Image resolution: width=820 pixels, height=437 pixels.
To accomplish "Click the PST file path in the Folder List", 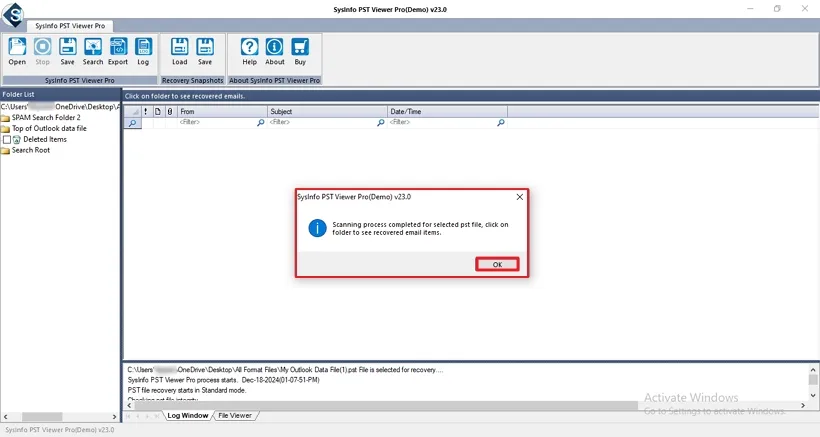I will pos(60,107).
